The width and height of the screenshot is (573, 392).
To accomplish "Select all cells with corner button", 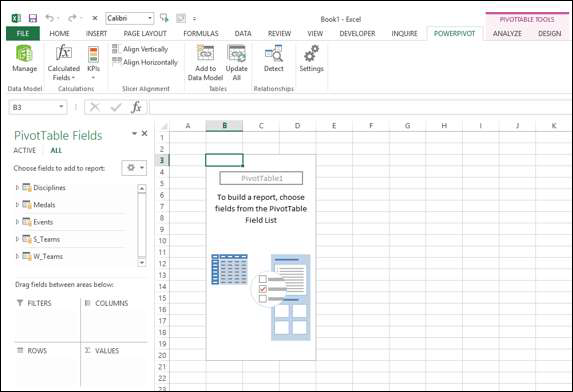I will tap(163, 126).
